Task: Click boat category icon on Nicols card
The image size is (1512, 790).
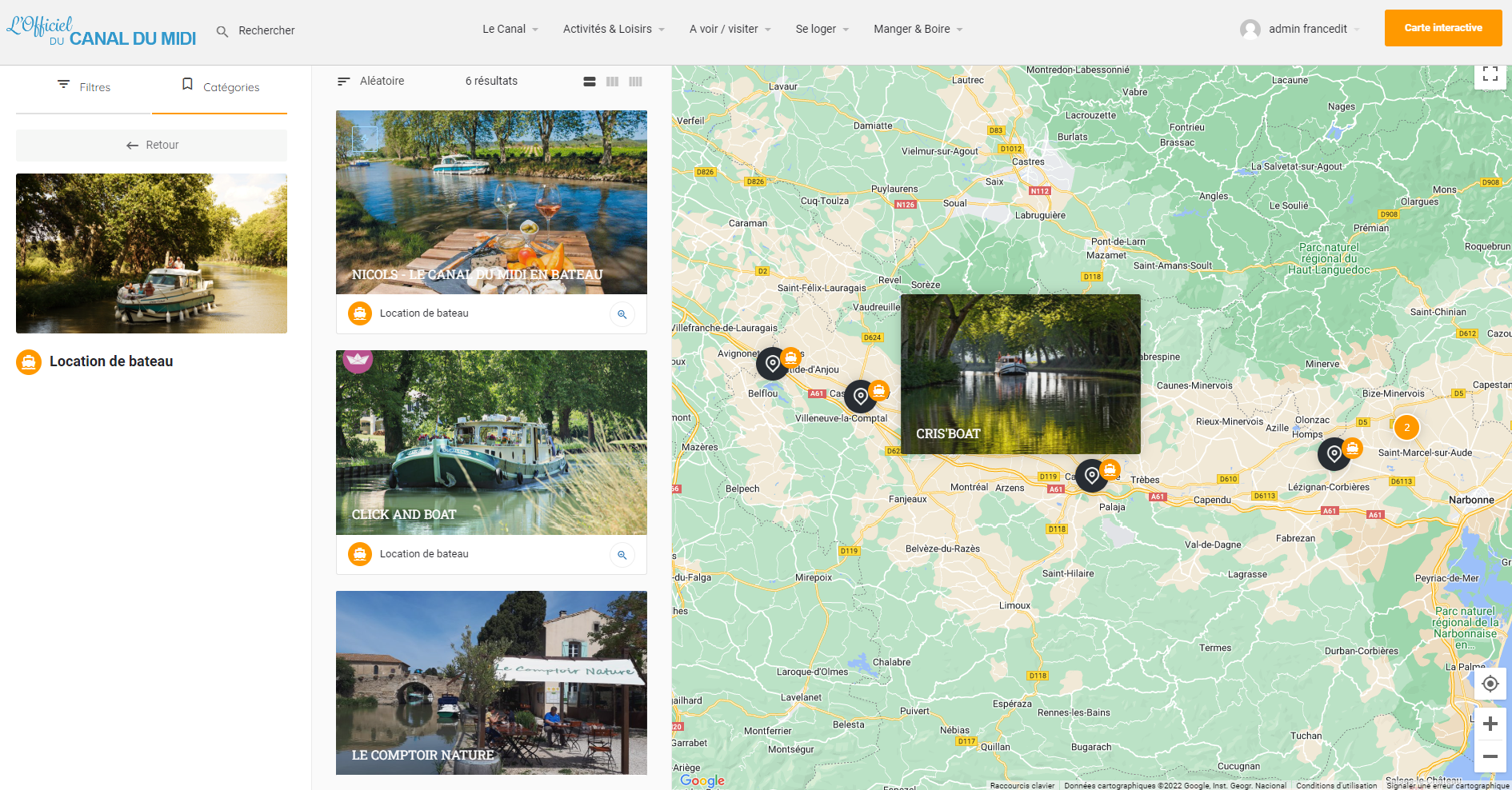Action: (x=360, y=313)
